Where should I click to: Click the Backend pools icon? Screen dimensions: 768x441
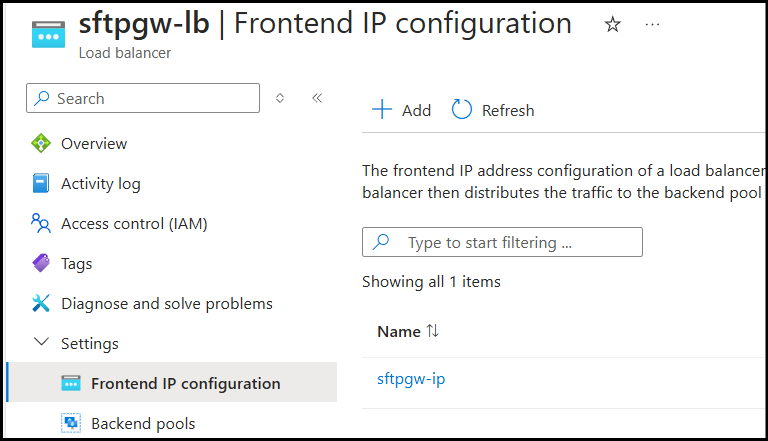coord(71,423)
